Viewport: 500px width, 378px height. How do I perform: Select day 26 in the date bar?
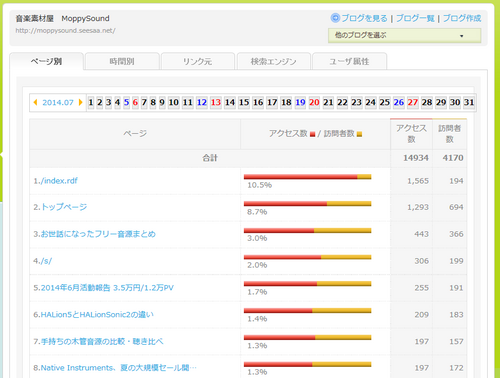click(399, 102)
